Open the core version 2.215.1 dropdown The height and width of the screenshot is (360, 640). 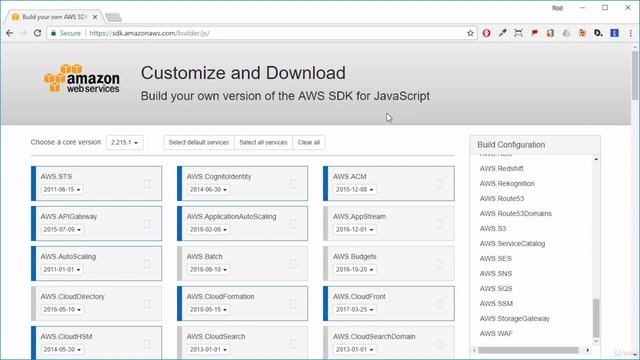pos(124,142)
